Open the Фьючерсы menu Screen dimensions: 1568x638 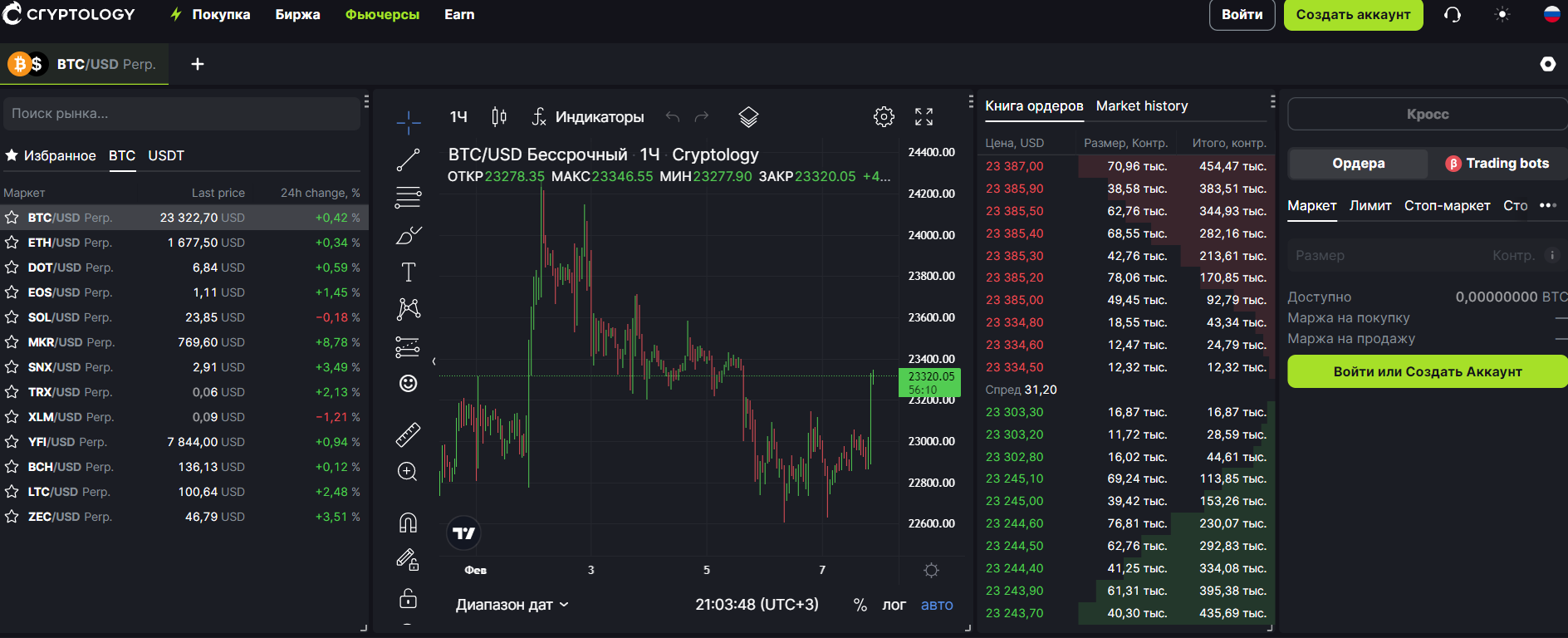click(382, 15)
